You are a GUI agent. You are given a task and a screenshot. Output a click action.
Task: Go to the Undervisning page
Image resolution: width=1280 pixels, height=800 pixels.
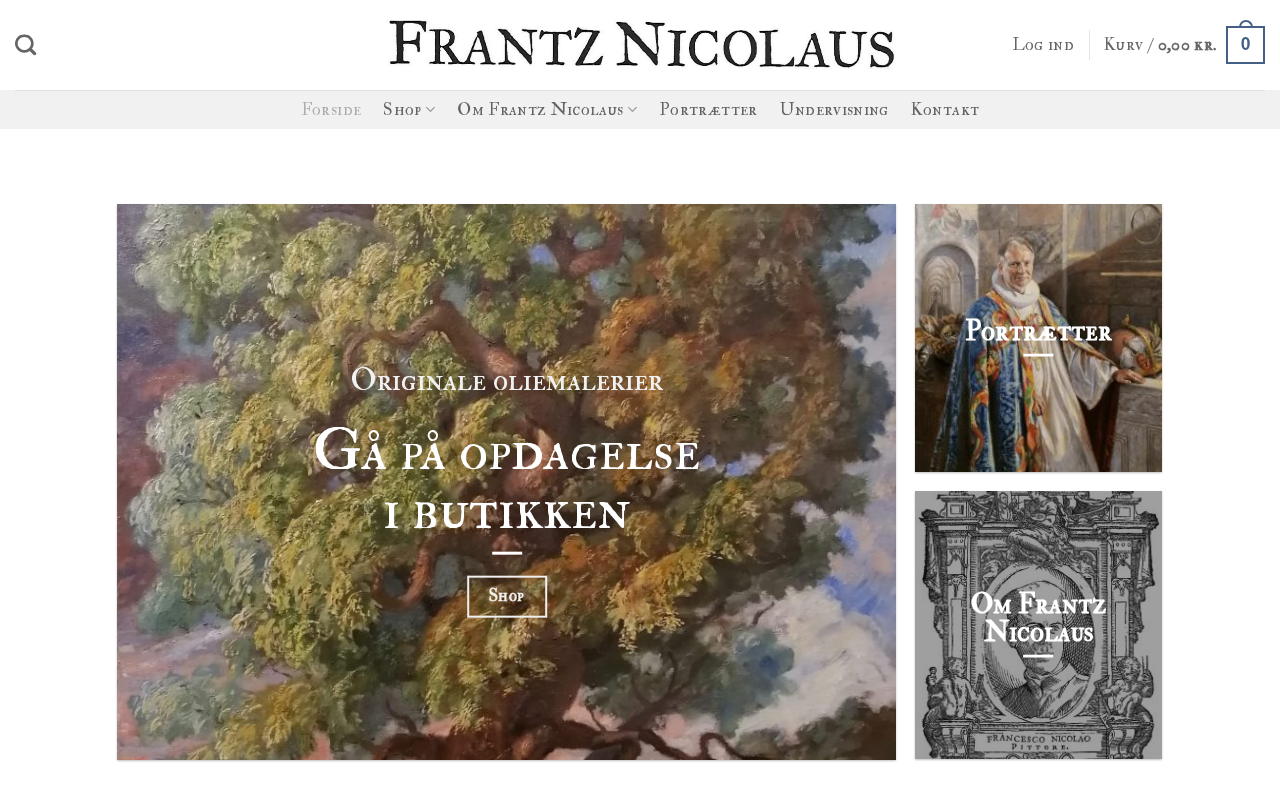pos(834,110)
